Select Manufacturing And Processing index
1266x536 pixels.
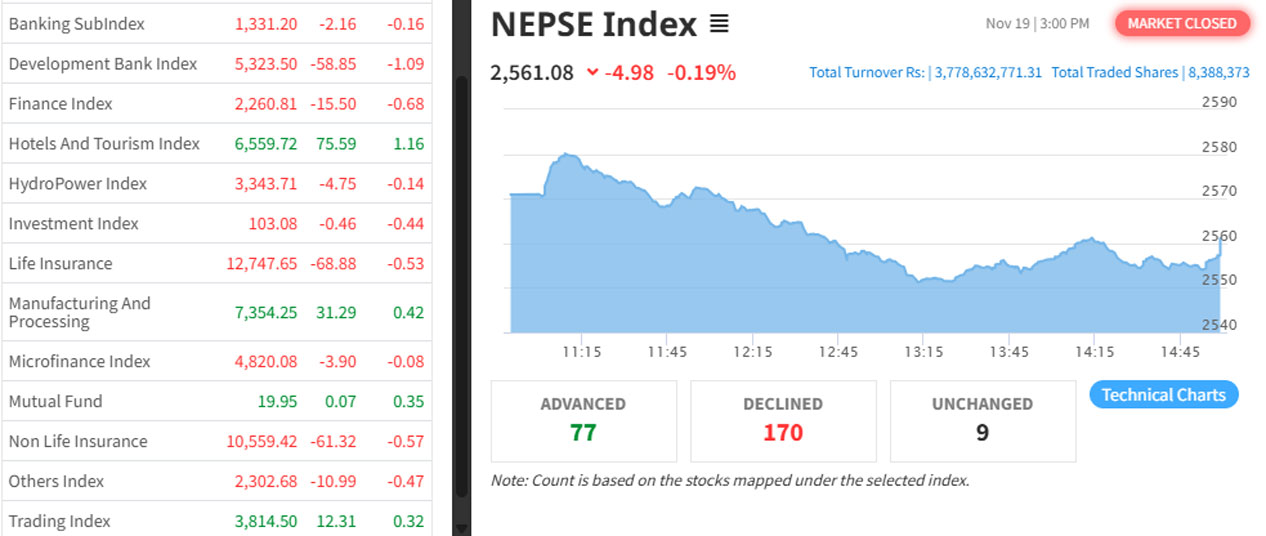coord(80,312)
